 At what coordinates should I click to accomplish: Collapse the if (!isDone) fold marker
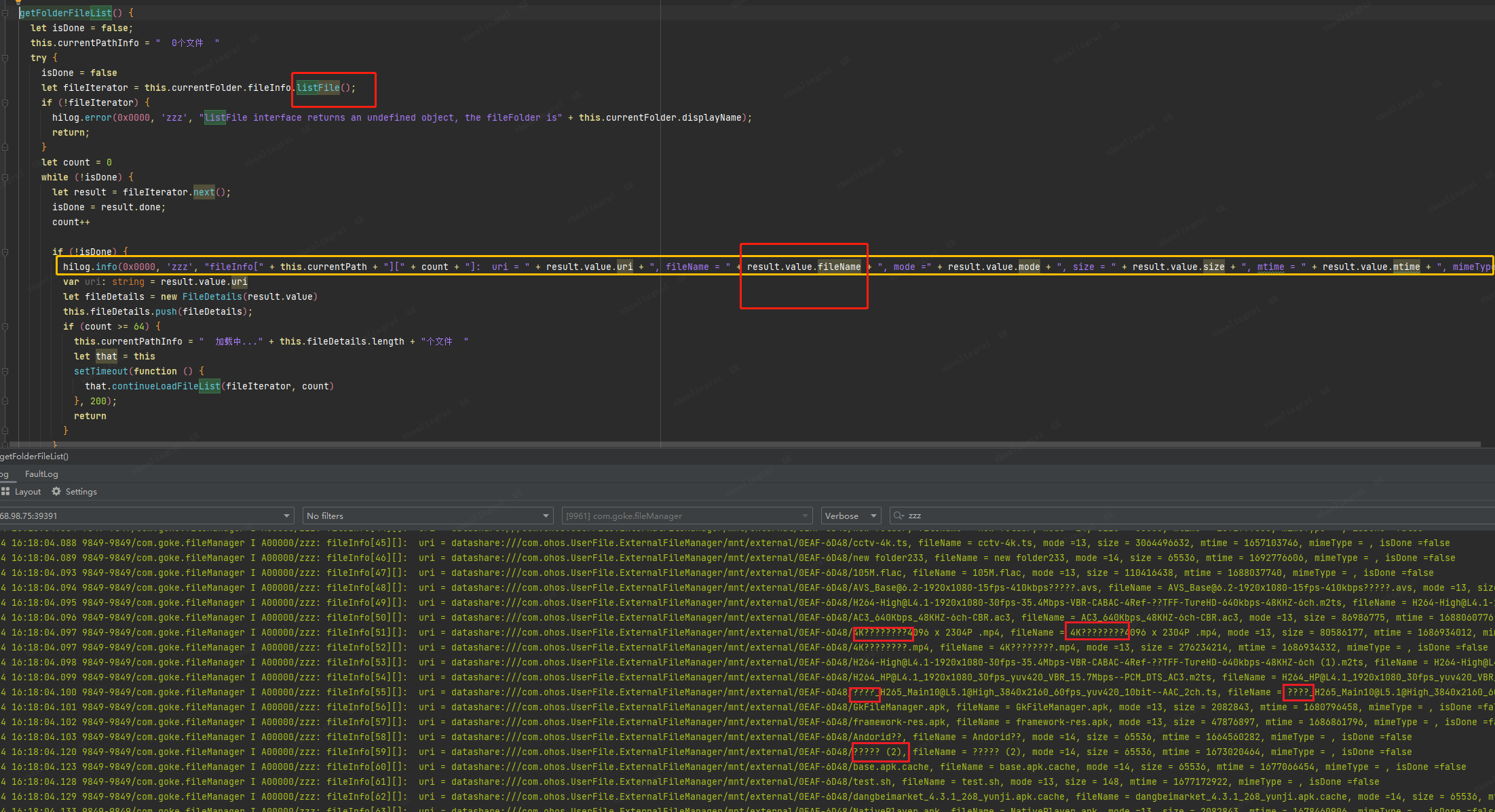click(5, 252)
